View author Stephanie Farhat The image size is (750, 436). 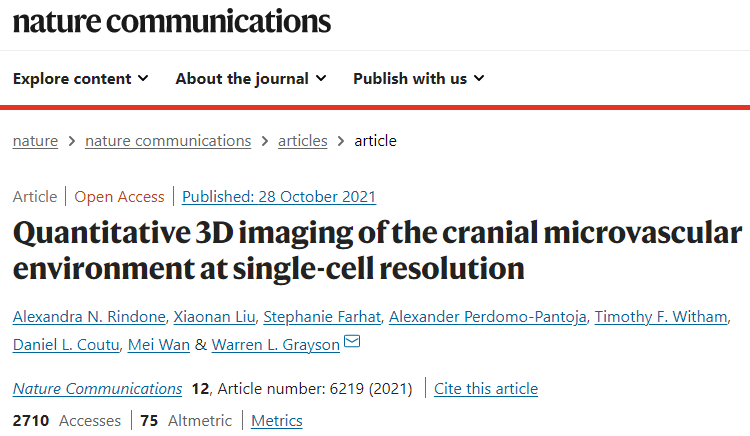[x=322, y=316]
